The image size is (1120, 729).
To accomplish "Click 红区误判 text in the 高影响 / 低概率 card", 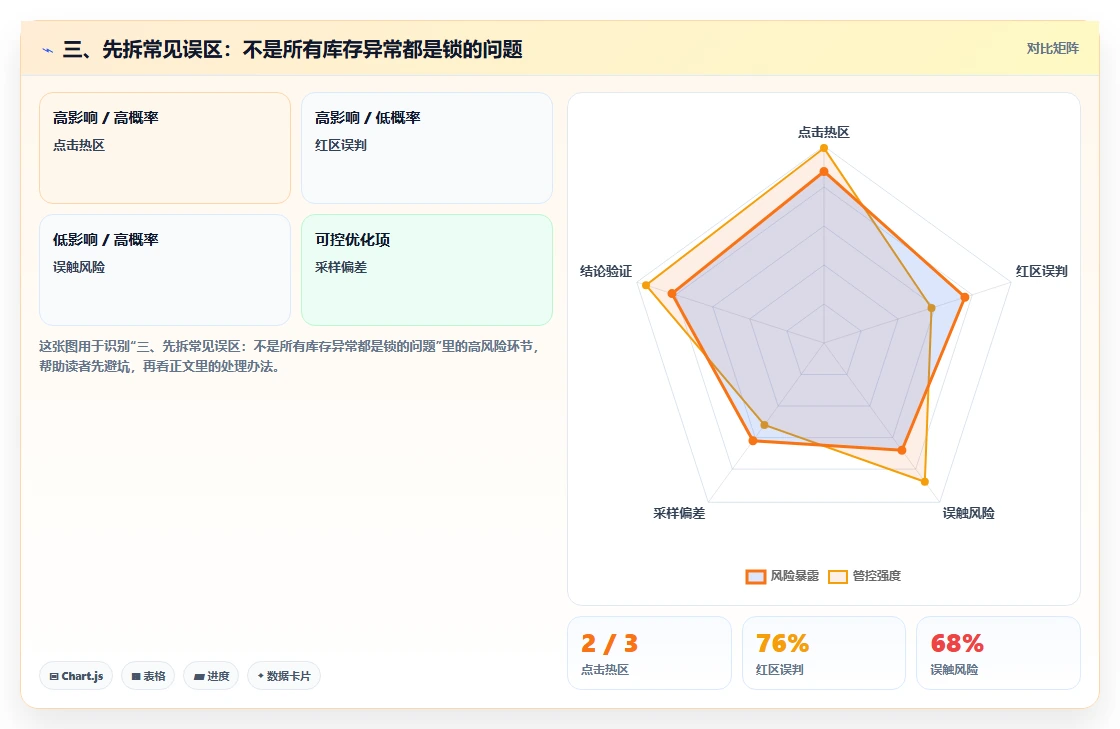I will (x=341, y=145).
